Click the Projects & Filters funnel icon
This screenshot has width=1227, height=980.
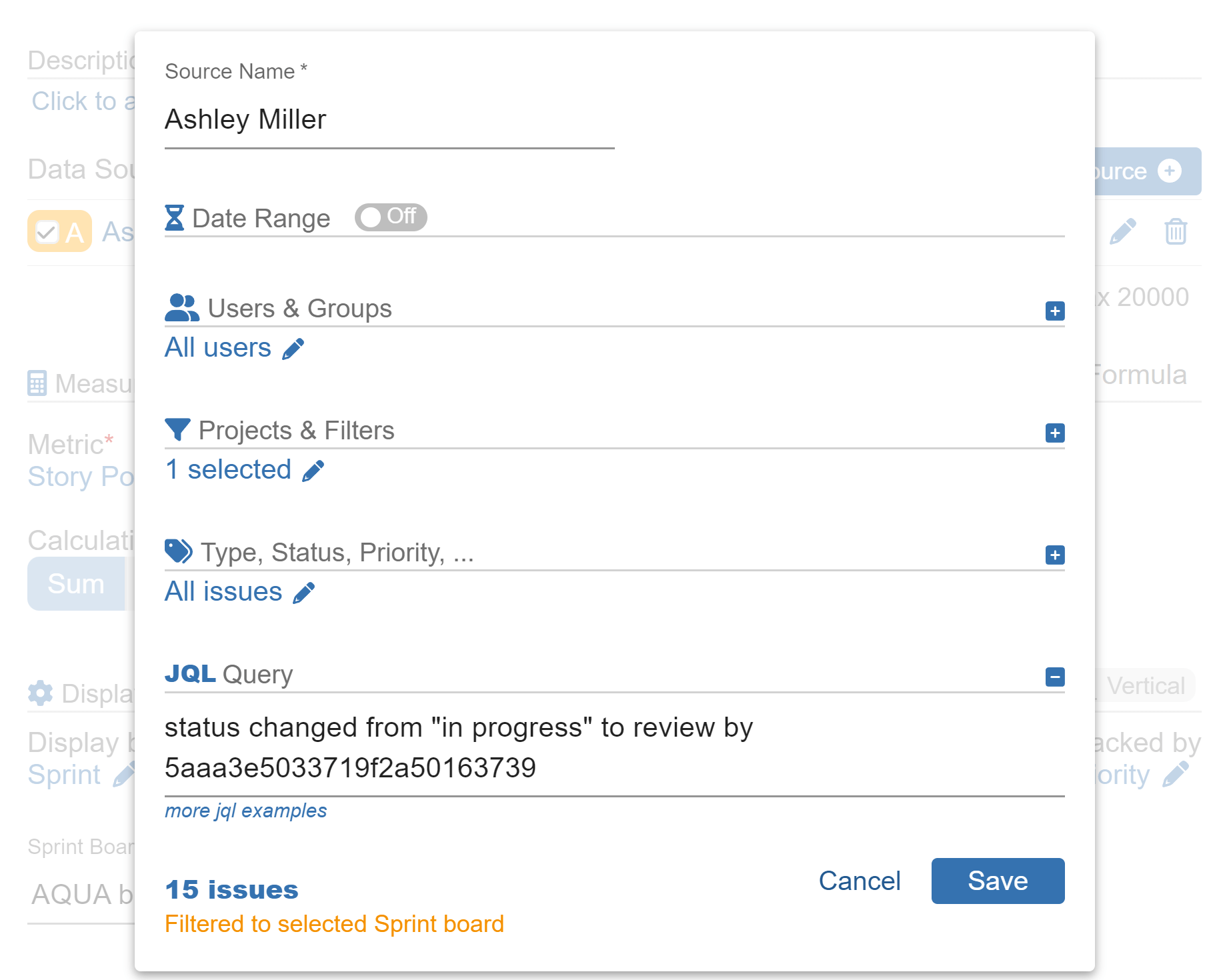tap(177, 431)
